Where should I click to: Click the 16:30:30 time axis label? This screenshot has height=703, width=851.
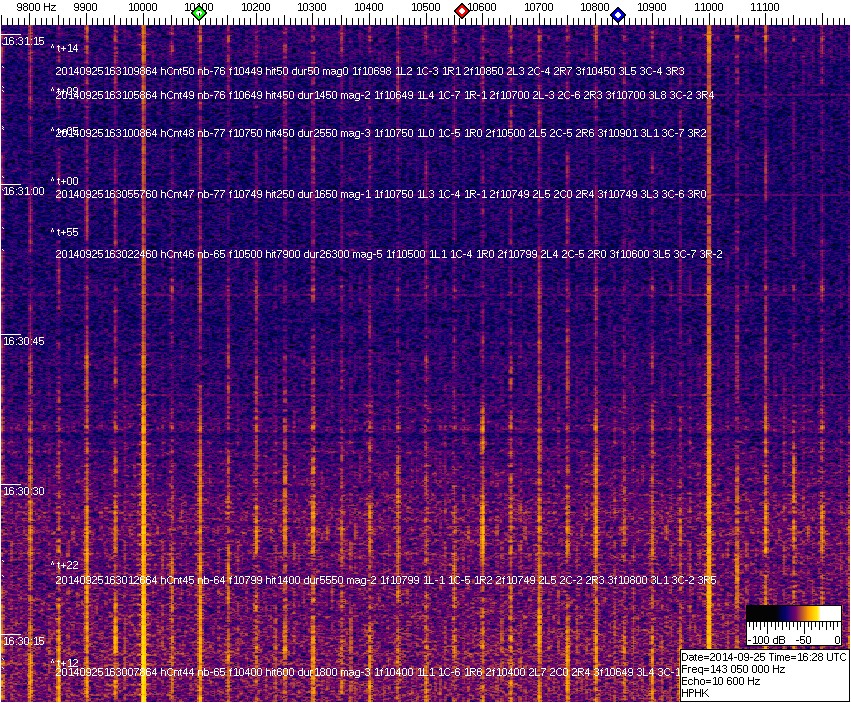point(23,491)
